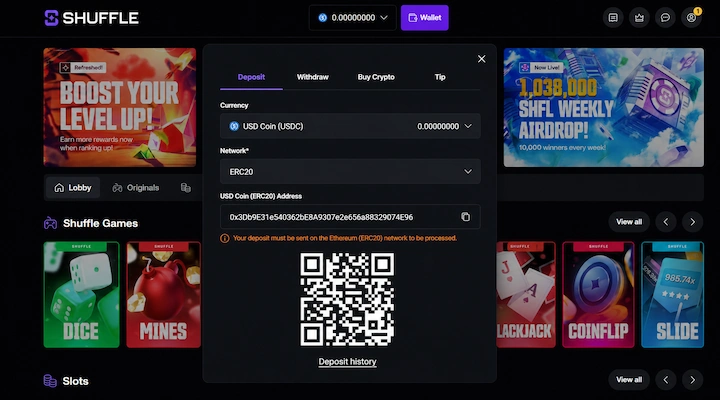Click the deposit address field
The height and width of the screenshot is (400, 720).
click(x=350, y=217)
